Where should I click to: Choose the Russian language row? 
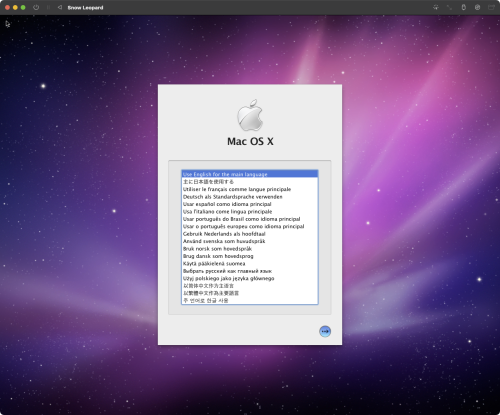[250, 271]
